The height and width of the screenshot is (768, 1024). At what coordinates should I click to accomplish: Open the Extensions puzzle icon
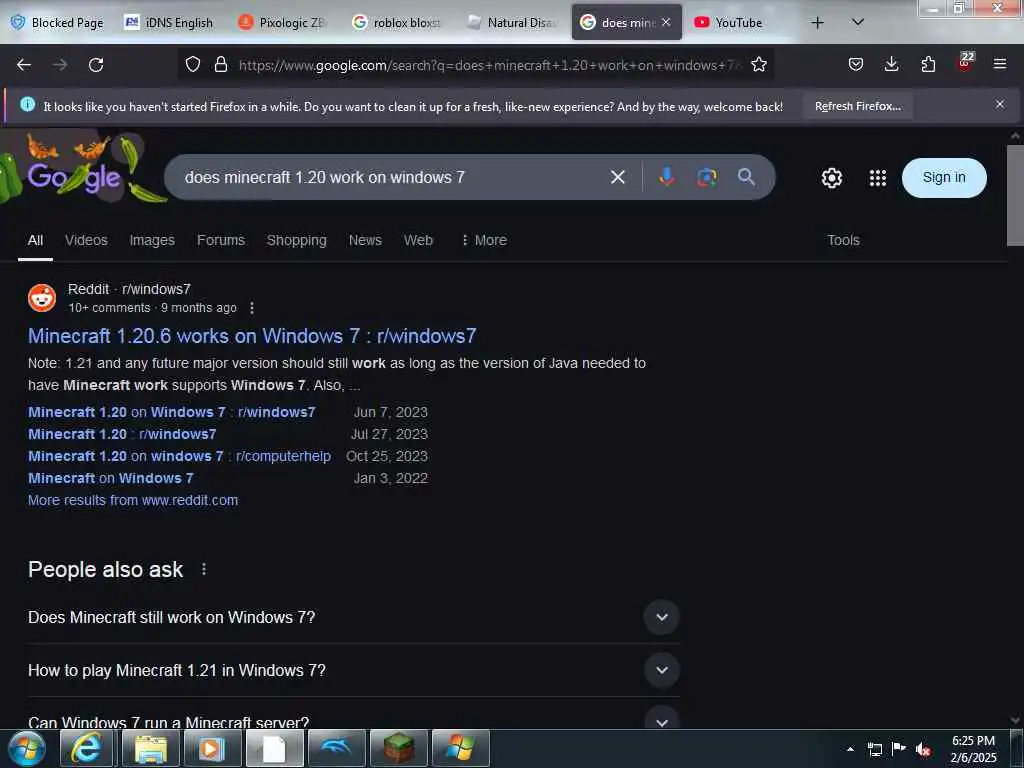928,64
